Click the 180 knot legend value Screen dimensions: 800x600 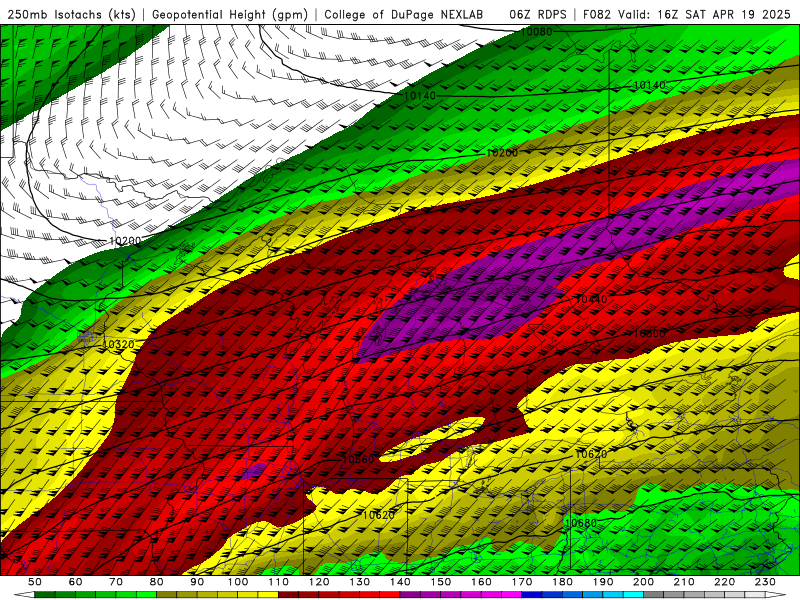coord(562,582)
